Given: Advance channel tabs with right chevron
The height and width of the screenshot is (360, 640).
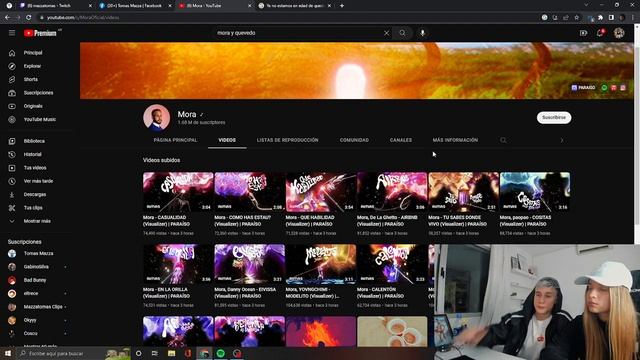Looking at the screenshot, I should coord(562,140).
